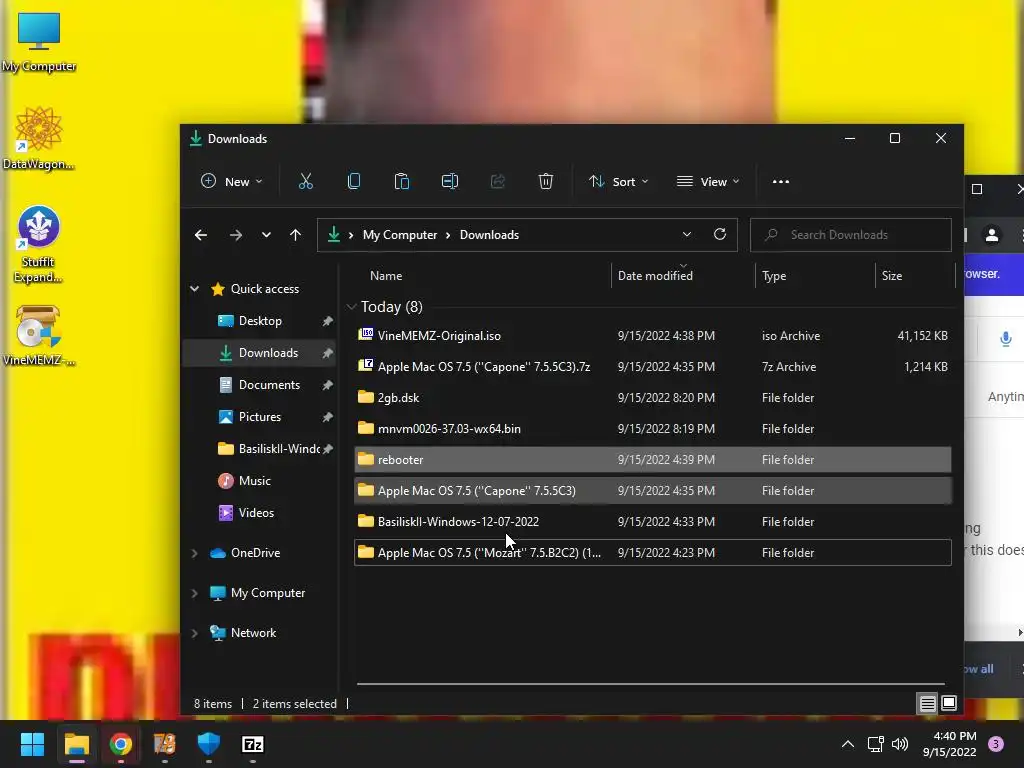Click the volume speaker tray icon
The image size is (1024, 768).
pyautogui.click(x=900, y=744)
